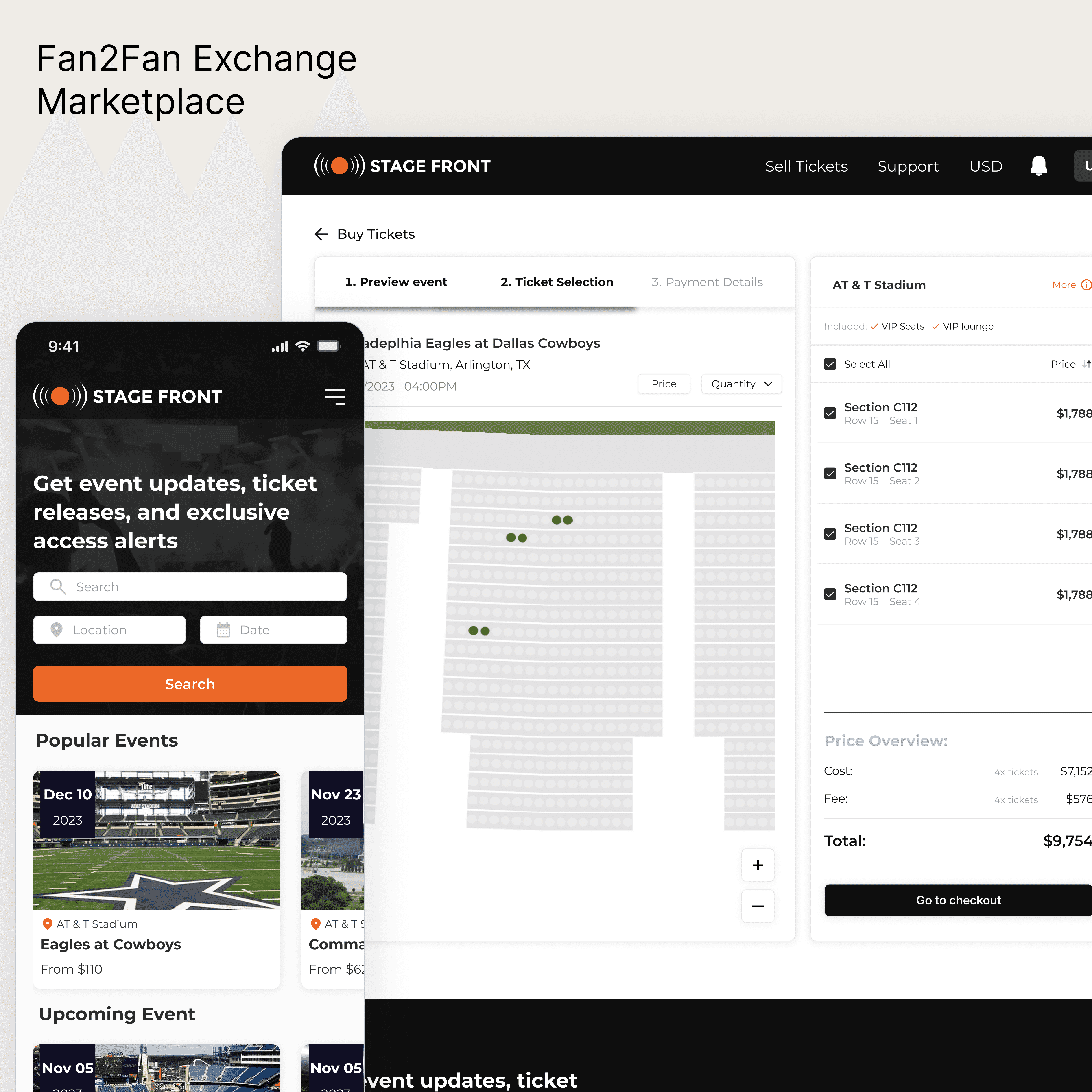Switch to the Preview event step
This screenshot has height=1092, width=1092.
pyautogui.click(x=396, y=282)
